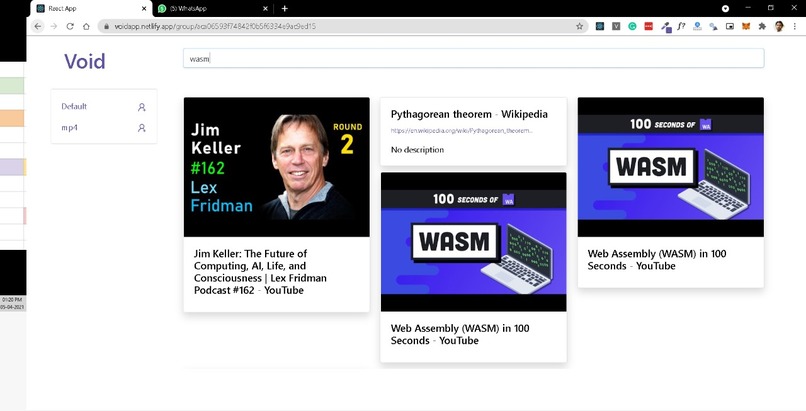Open the Pythagorean theorem Wikipedia title
Screen dimensions: 806x411
pyautogui.click(x=469, y=114)
